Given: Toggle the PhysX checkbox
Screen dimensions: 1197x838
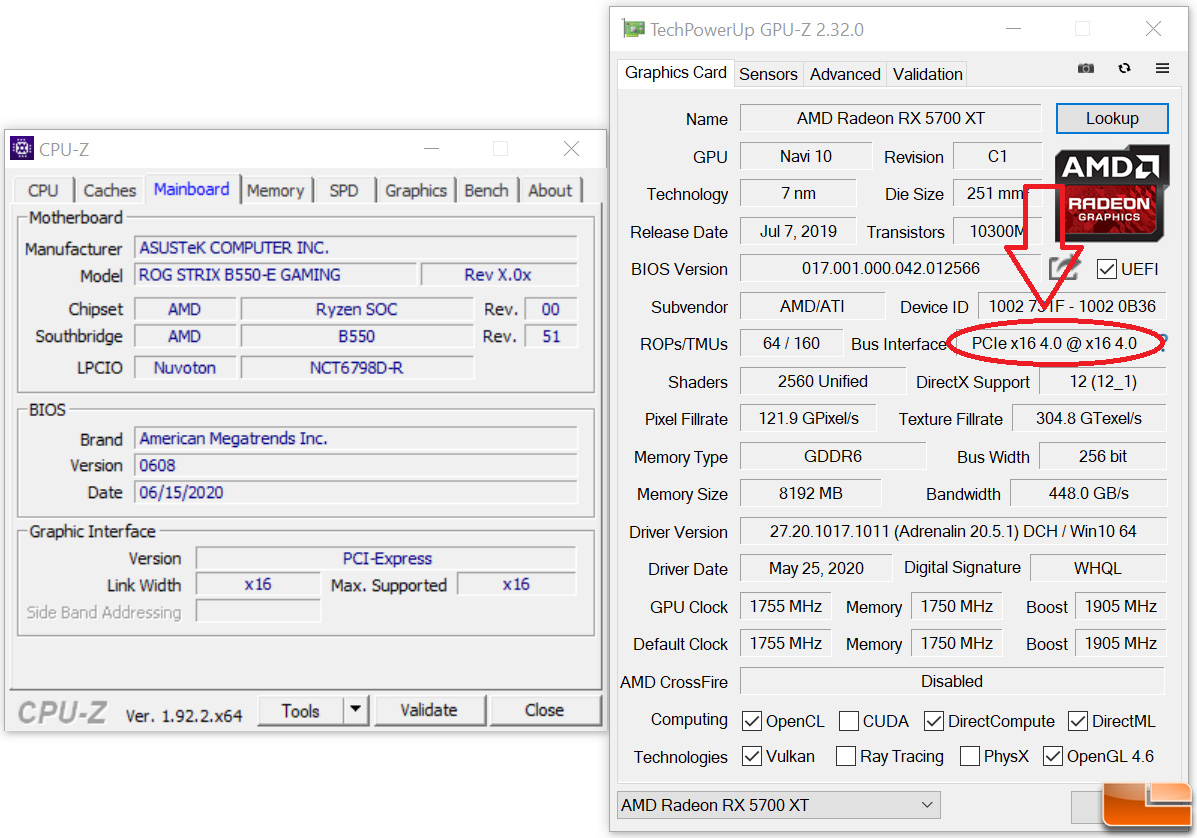Looking at the screenshot, I should click(x=970, y=756).
